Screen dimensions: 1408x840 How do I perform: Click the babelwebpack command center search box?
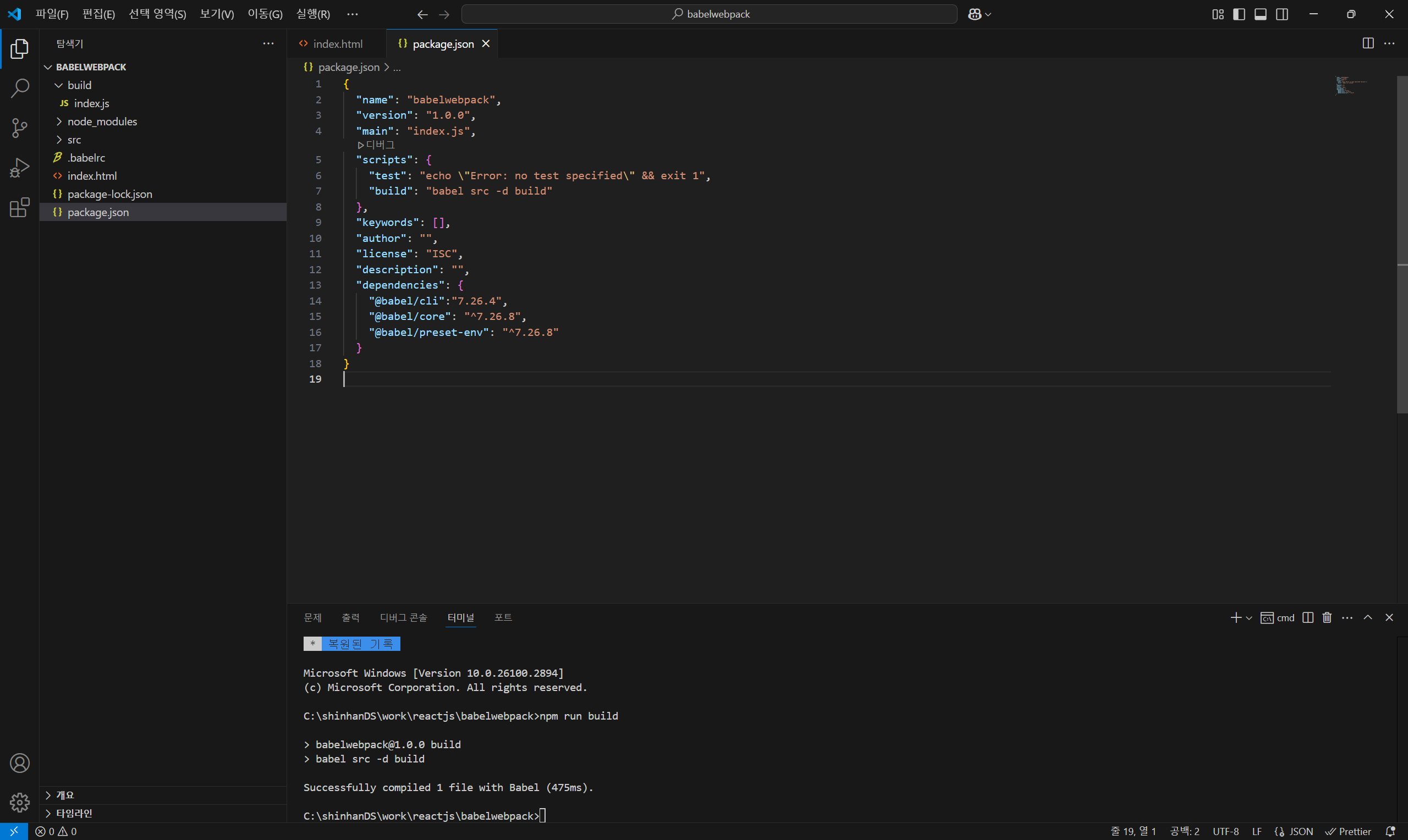(x=710, y=14)
